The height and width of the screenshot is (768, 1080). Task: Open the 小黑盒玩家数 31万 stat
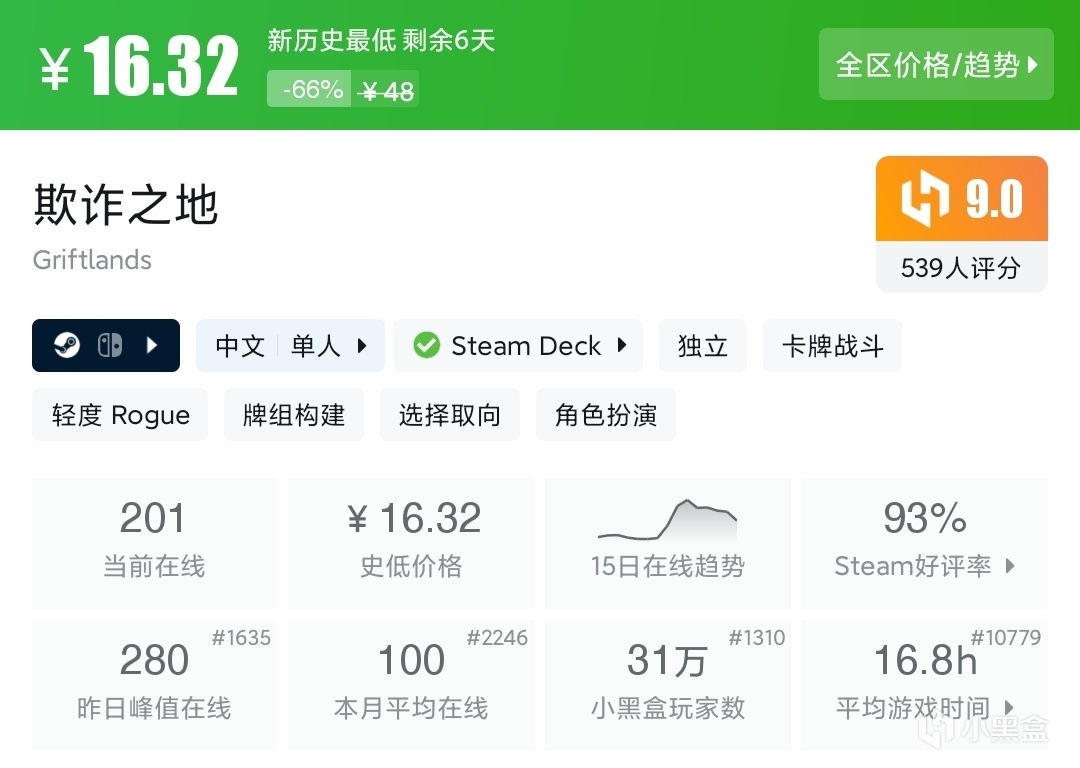(667, 685)
